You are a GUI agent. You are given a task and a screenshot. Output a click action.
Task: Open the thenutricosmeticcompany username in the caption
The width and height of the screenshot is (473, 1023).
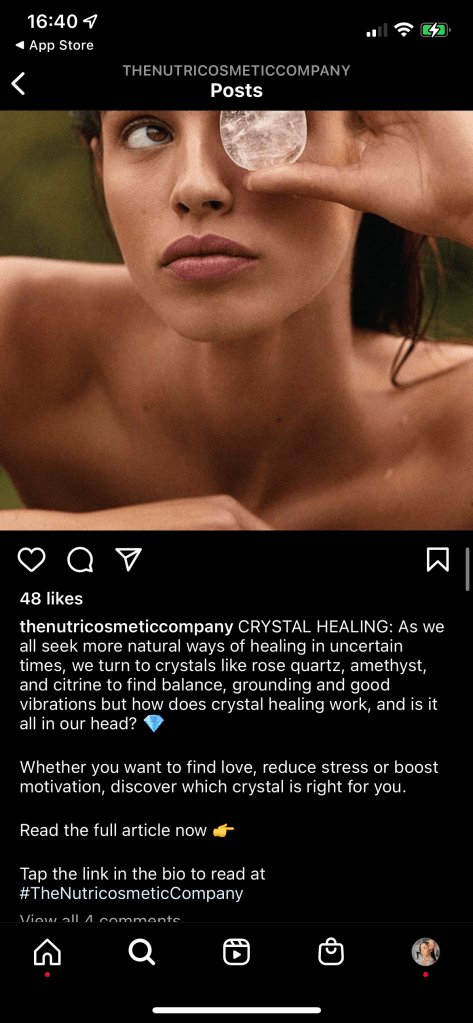pyautogui.click(x=127, y=627)
